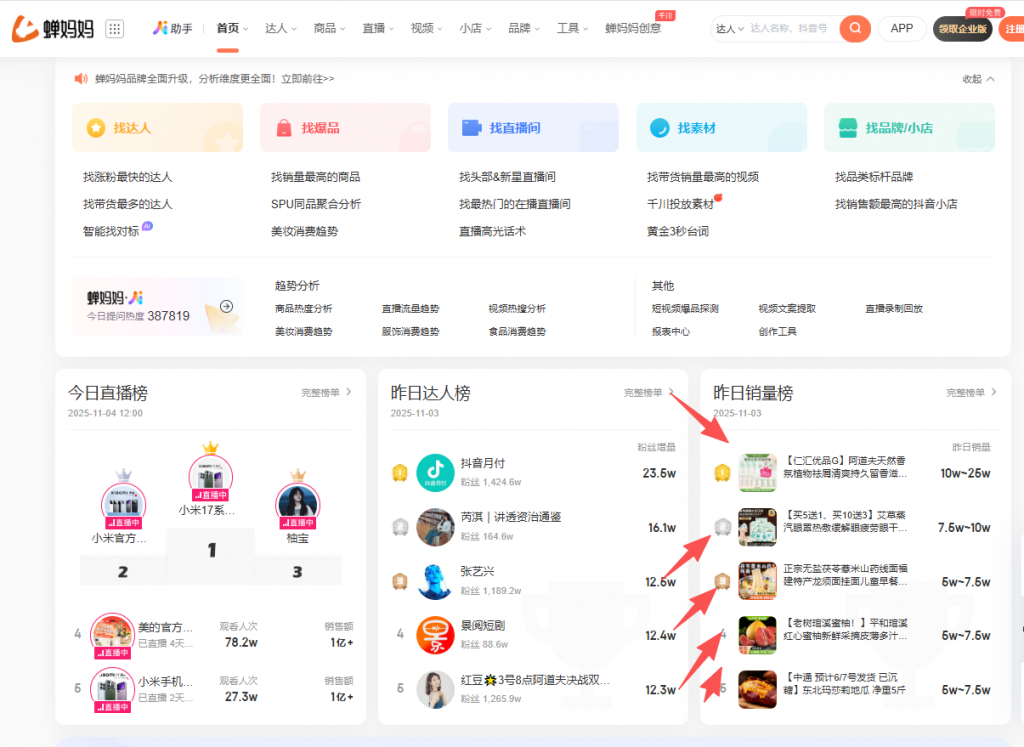Select the 首页 menu item

pos(227,28)
